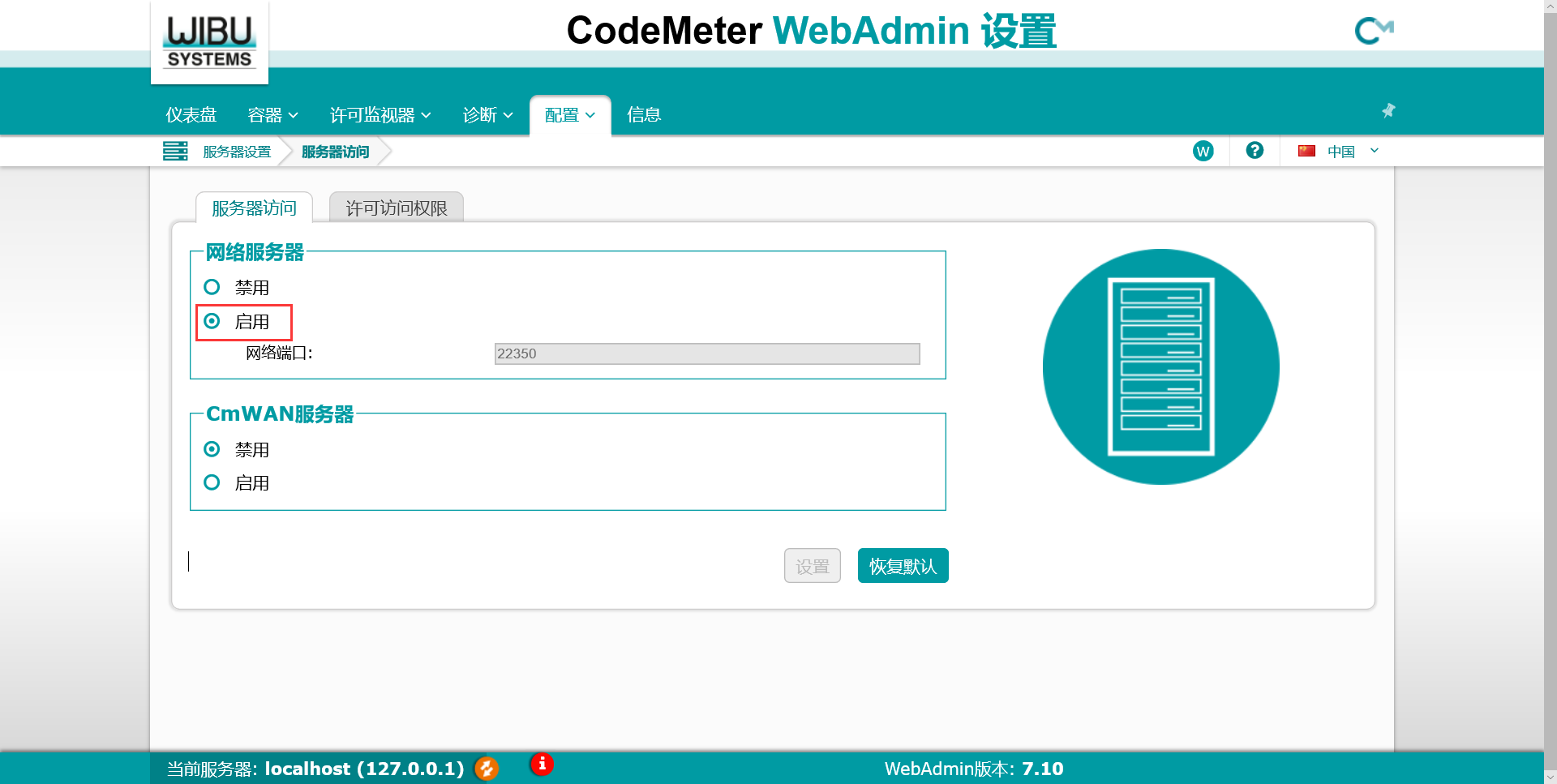The width and height of the screenshot is (1557, 784).
Task: Click the 网络端口 label
Action: point(279,353)
